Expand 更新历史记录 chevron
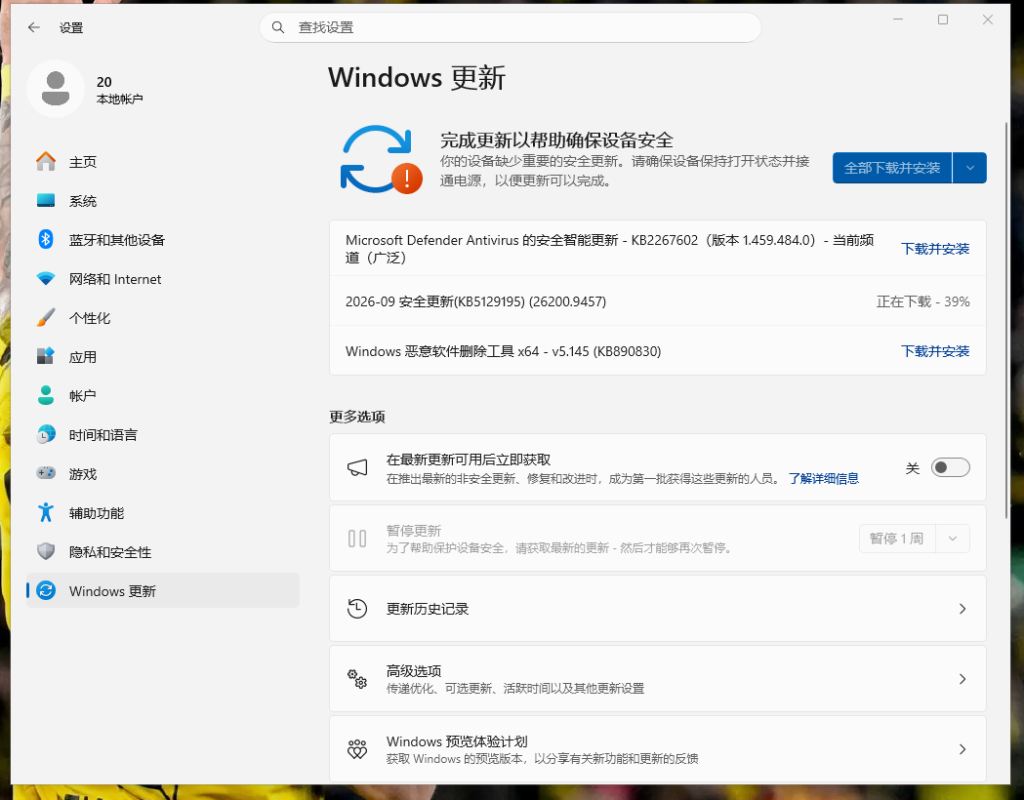 tap(962, 609)
